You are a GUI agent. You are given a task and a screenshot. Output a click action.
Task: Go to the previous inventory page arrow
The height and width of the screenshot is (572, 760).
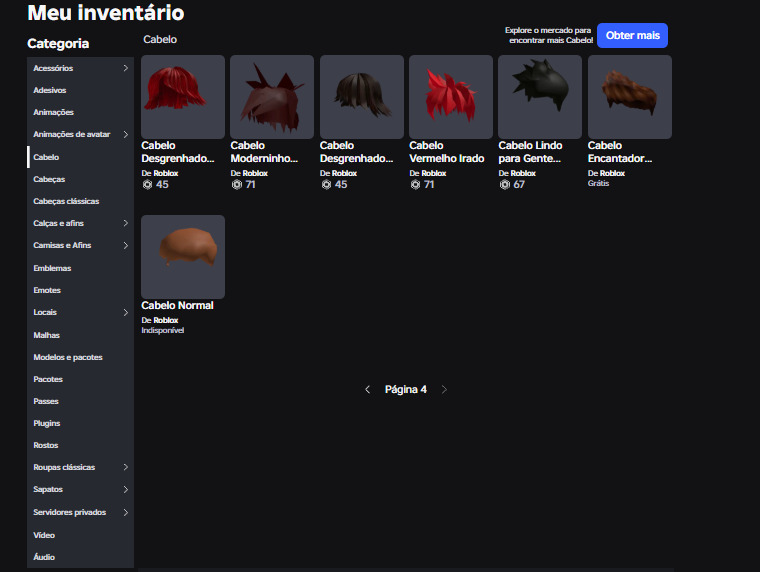(367, 390)
